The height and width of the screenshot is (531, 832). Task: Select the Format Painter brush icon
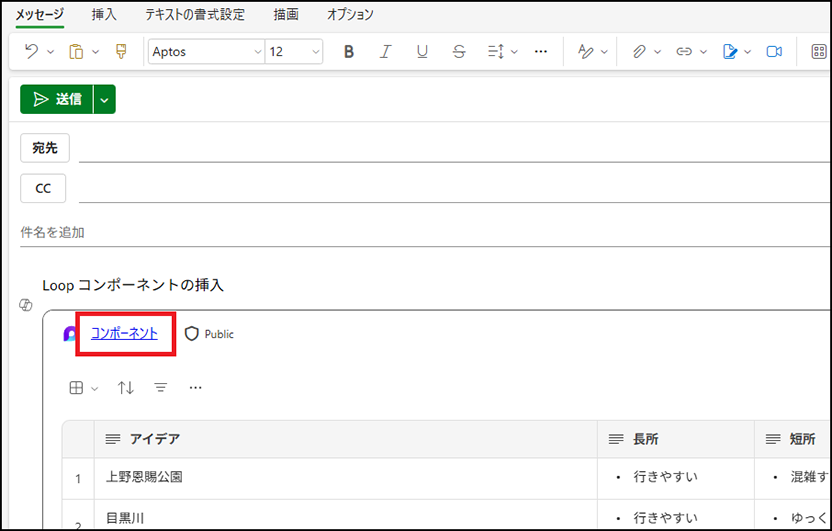pos(121,51)
